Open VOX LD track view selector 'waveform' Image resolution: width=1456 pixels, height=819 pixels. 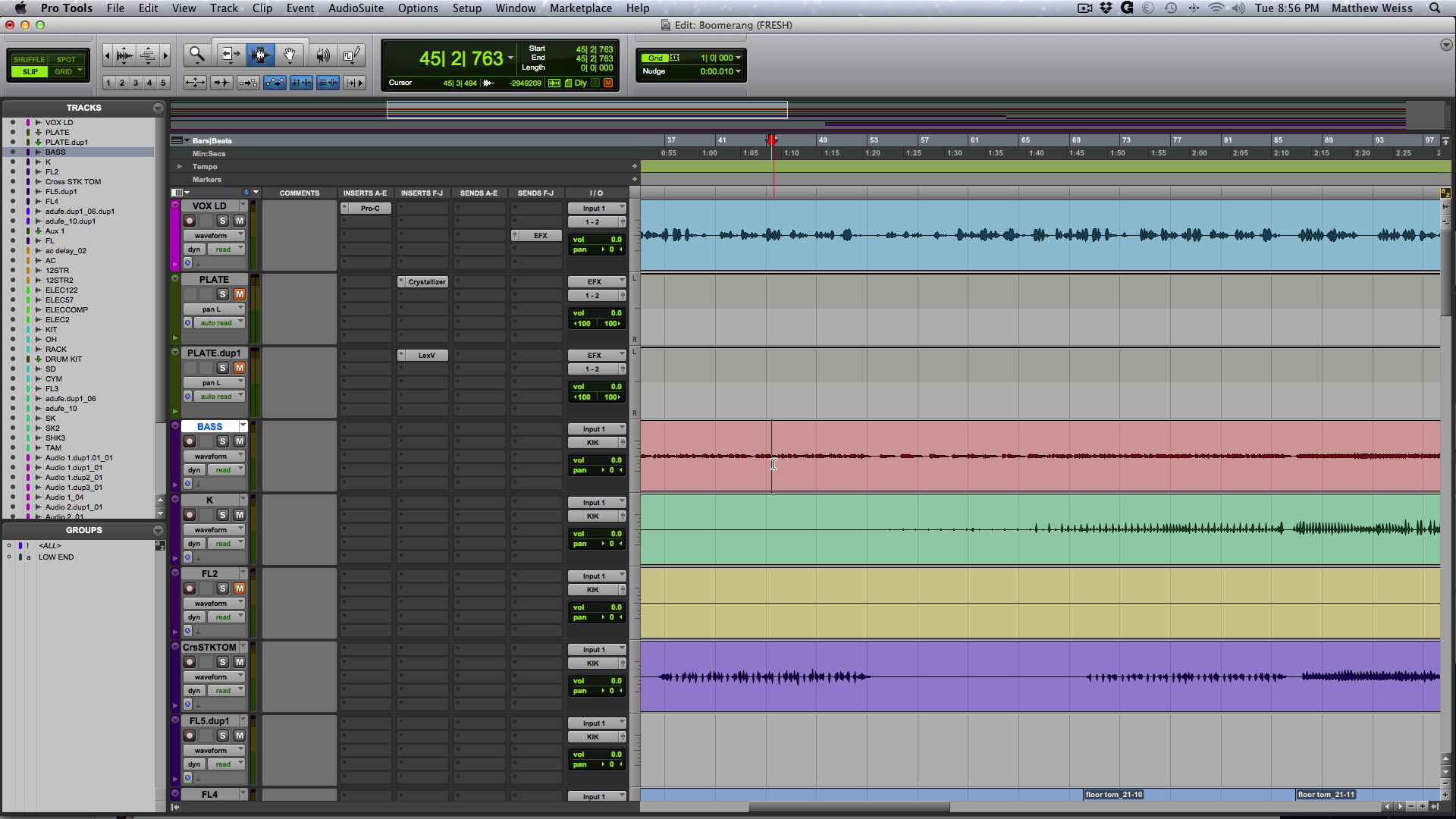(214, 236)
